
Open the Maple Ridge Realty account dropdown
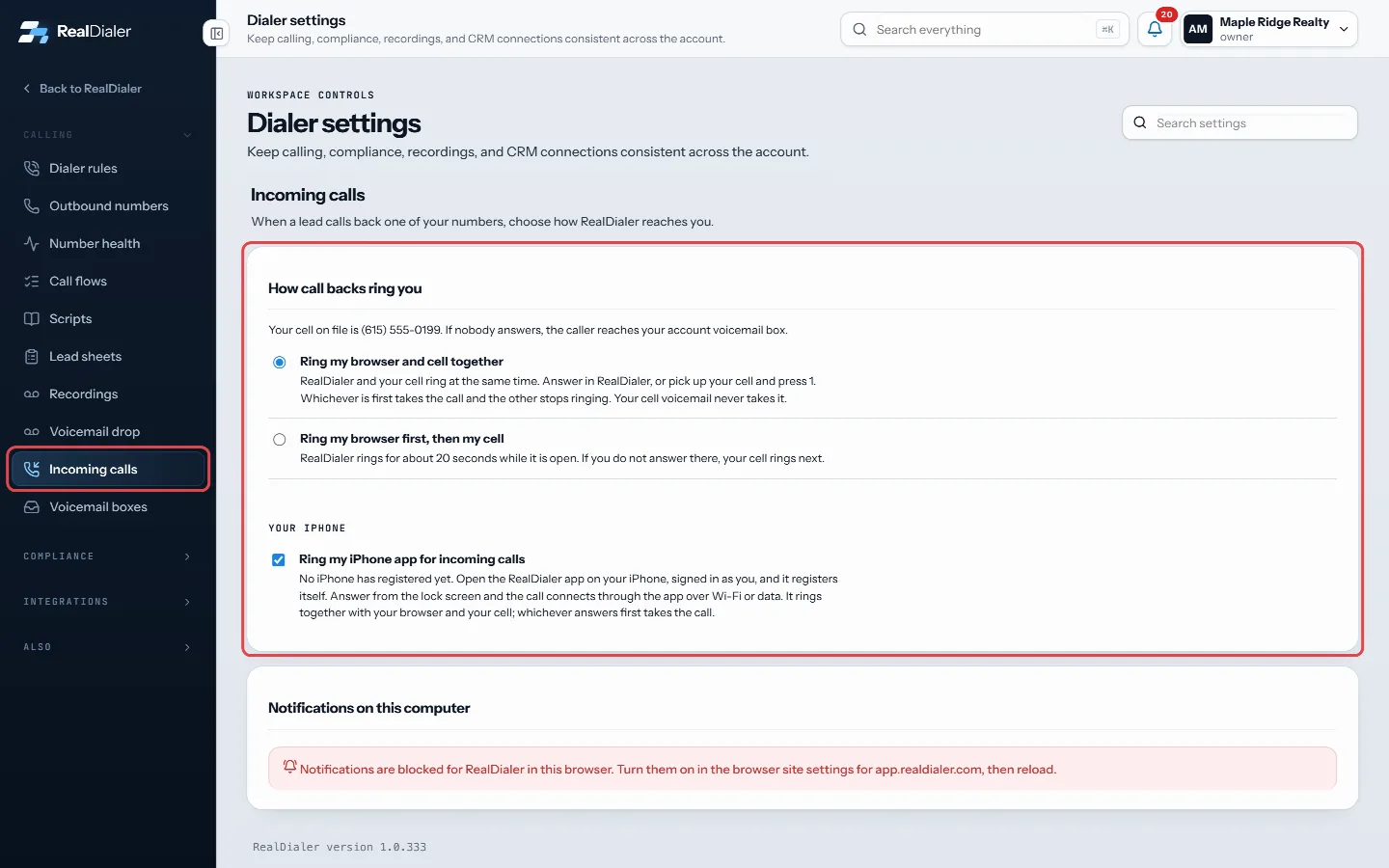(x=1269, y=29)
